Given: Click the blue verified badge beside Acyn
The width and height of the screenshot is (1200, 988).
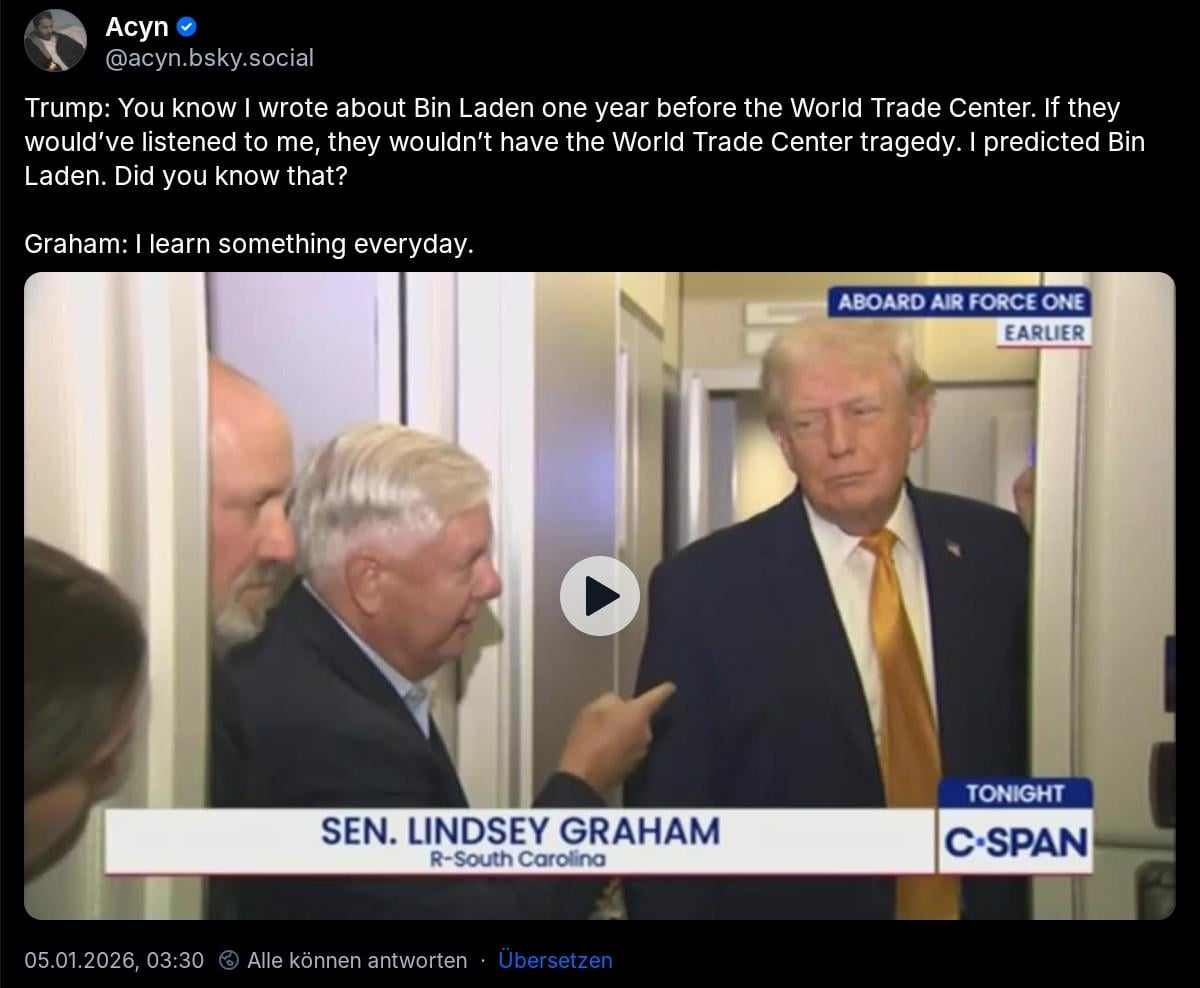Looking at the screenshot, I should [x=186, y=28].
